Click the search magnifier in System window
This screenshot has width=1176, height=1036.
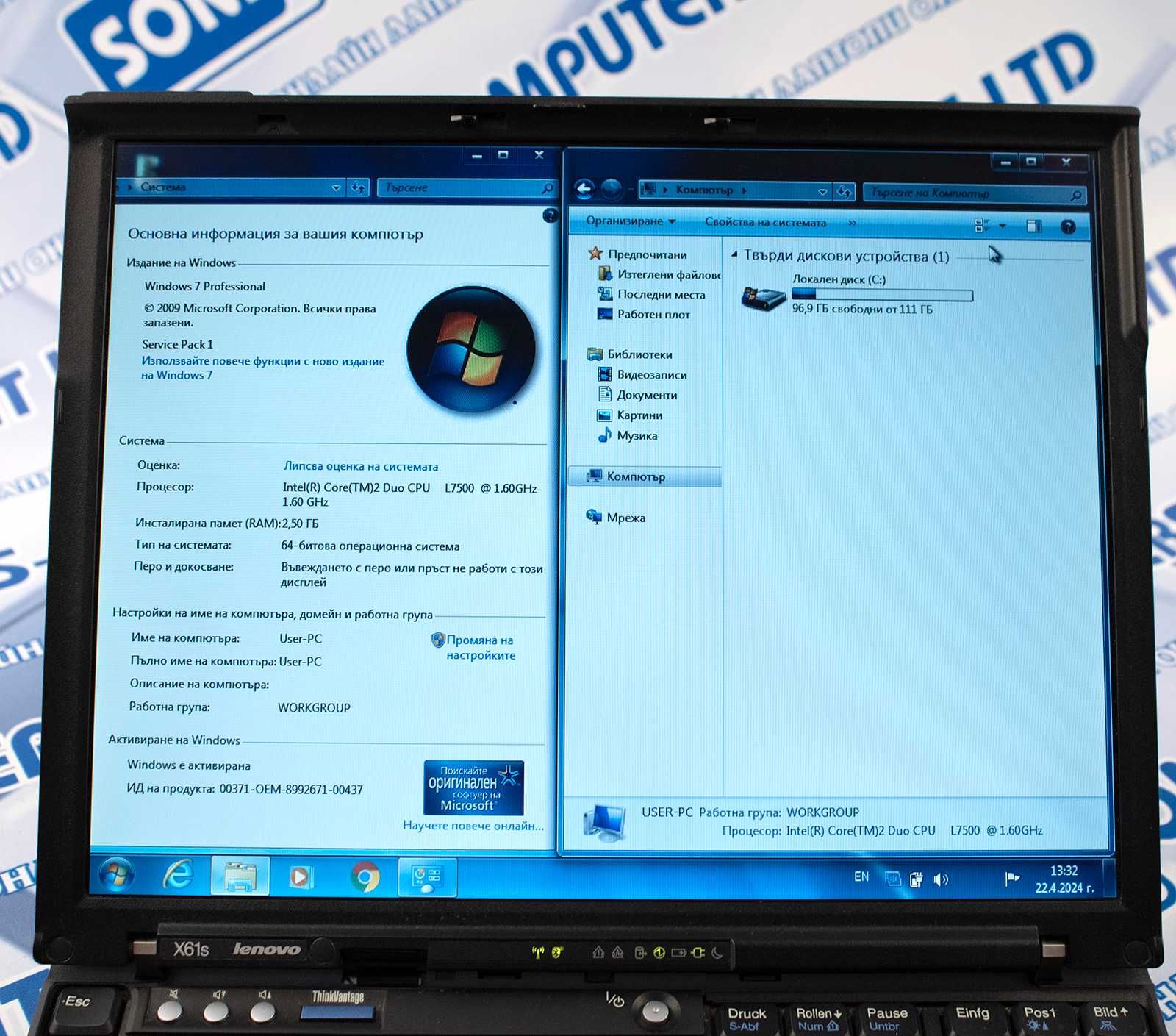(x=547, y=188)
